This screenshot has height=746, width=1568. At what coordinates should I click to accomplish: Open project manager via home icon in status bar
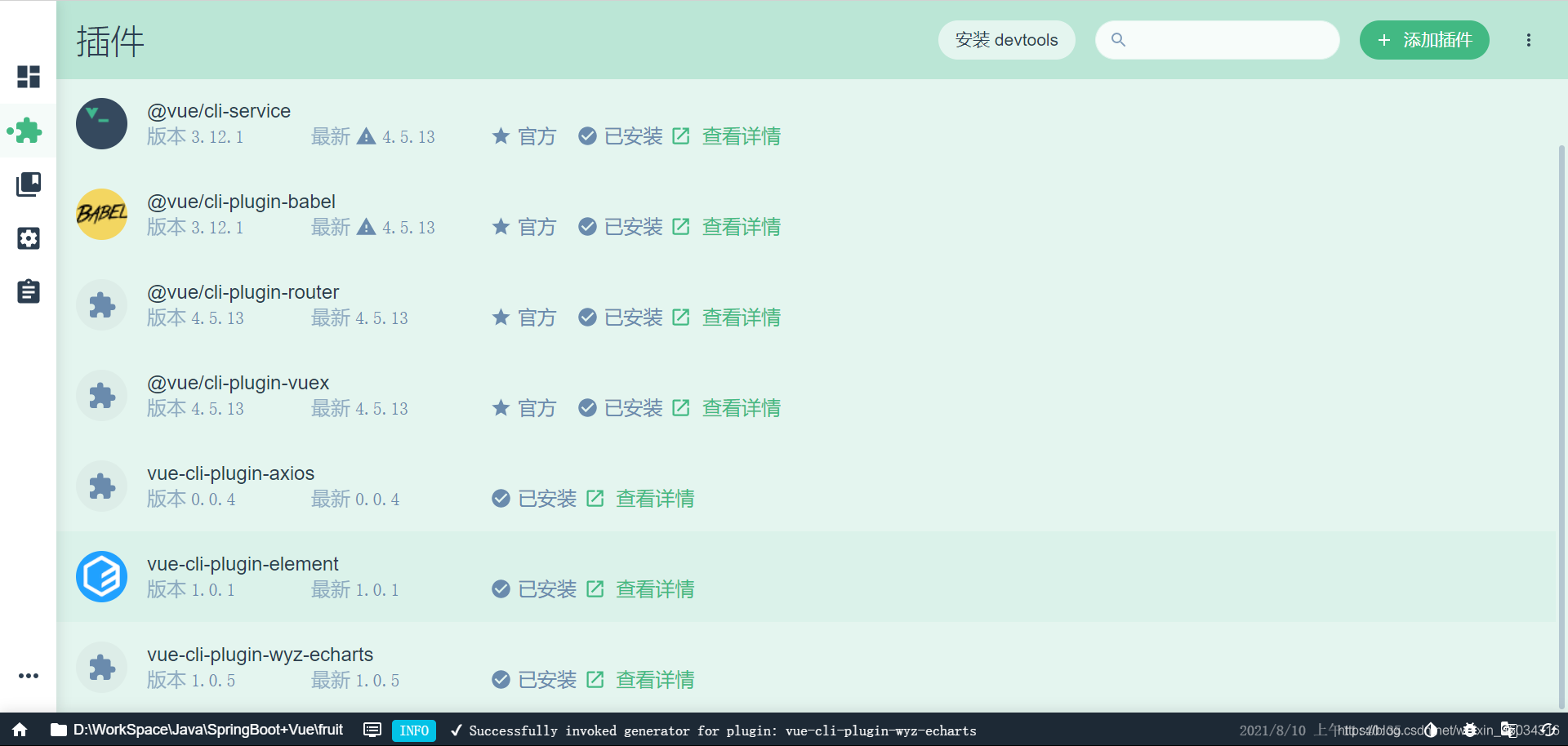click(x=20, y=730)
